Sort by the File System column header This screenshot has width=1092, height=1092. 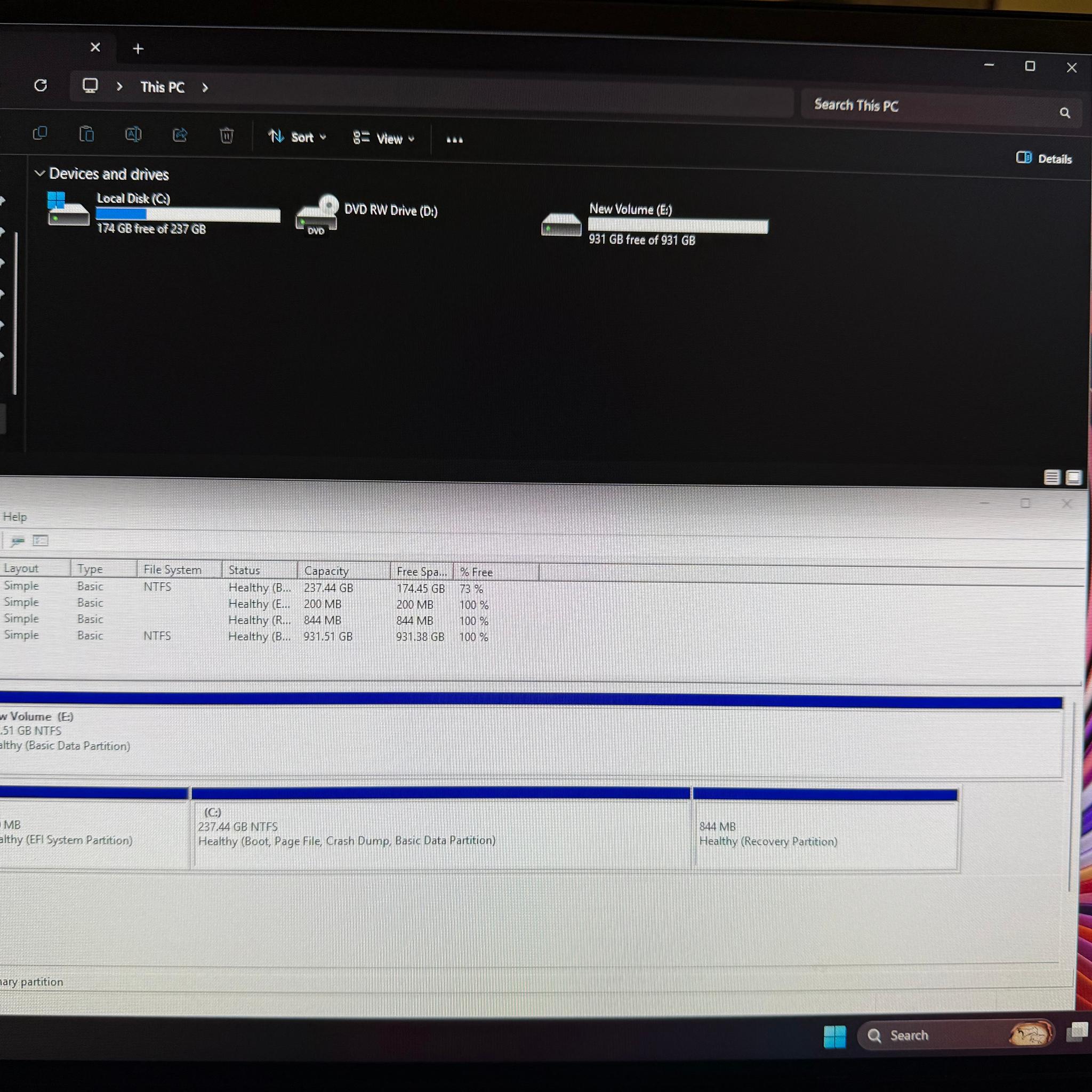point(179,570)
